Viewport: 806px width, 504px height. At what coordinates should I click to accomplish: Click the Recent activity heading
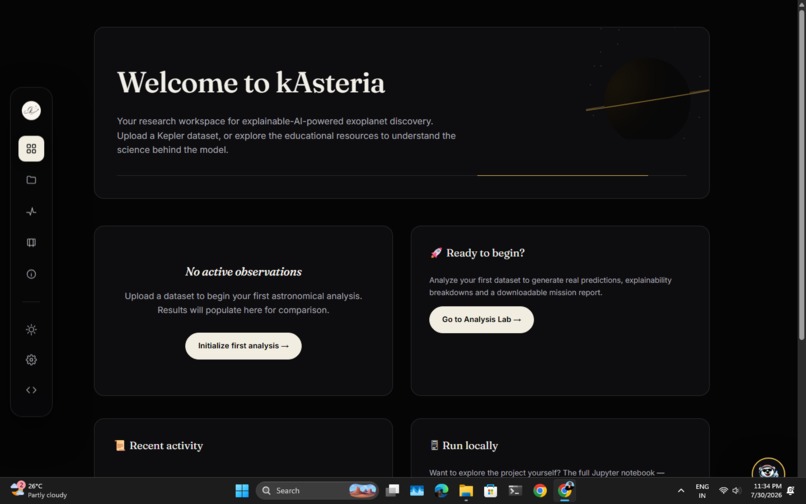pyautogui.click(x=166, y=445)
